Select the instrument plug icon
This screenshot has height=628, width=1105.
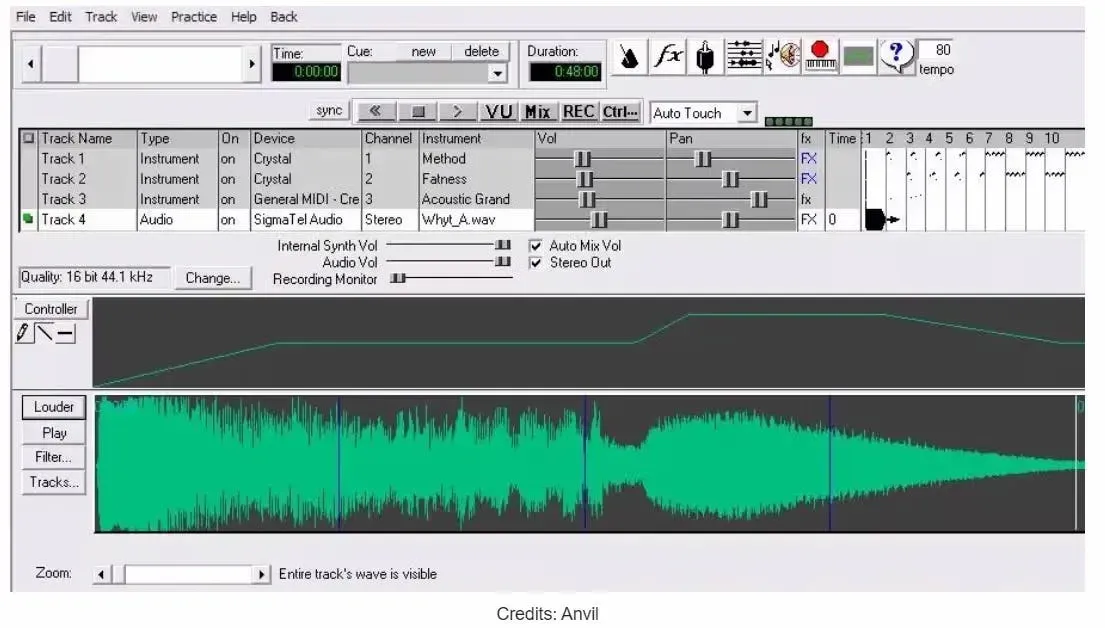[706, 57]
